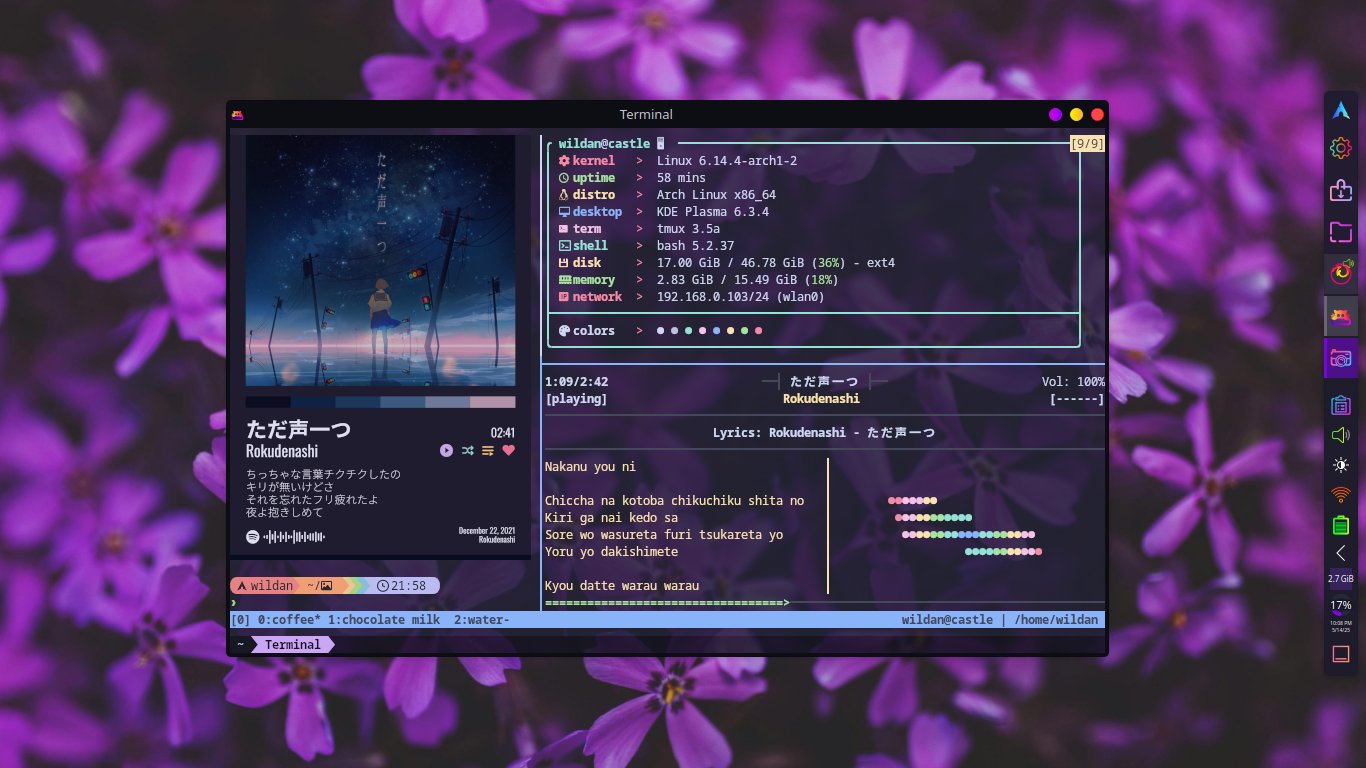1366x768 pixels.
Task: Open the volume speaker applet in dock
Action: click(1340, 435)
